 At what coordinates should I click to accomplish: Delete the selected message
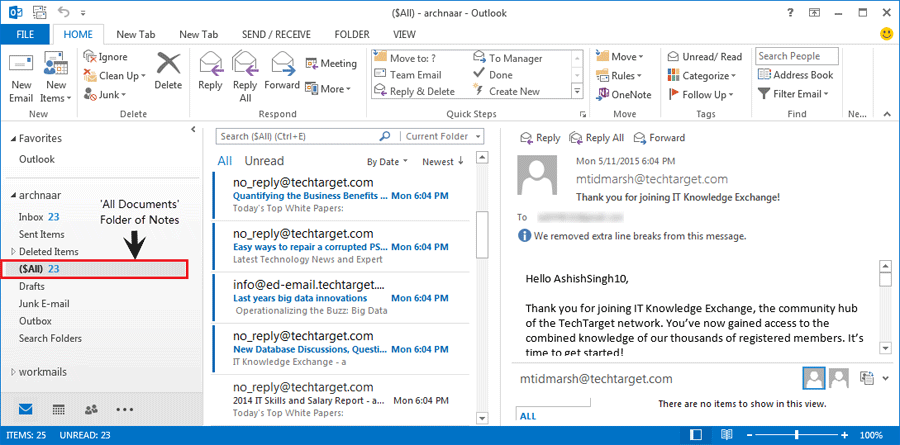click(168, 71)
